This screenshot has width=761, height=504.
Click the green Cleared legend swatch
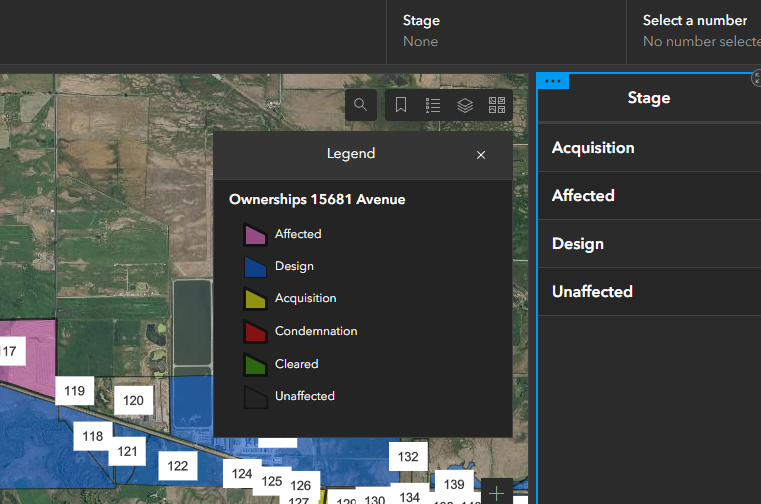click(x=255, y=364)
